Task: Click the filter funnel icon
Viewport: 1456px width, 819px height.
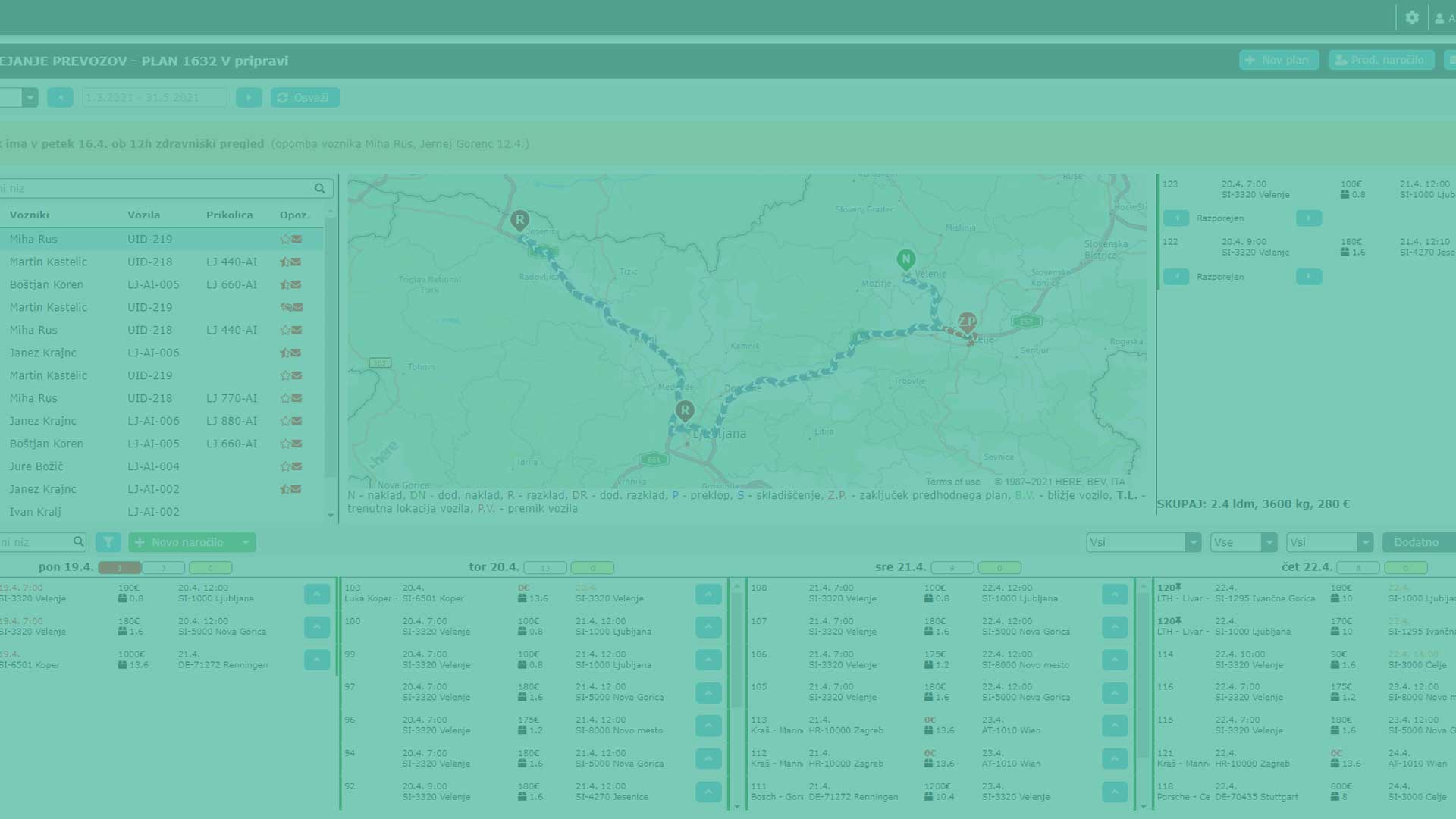Action: (x=108, y=542)
